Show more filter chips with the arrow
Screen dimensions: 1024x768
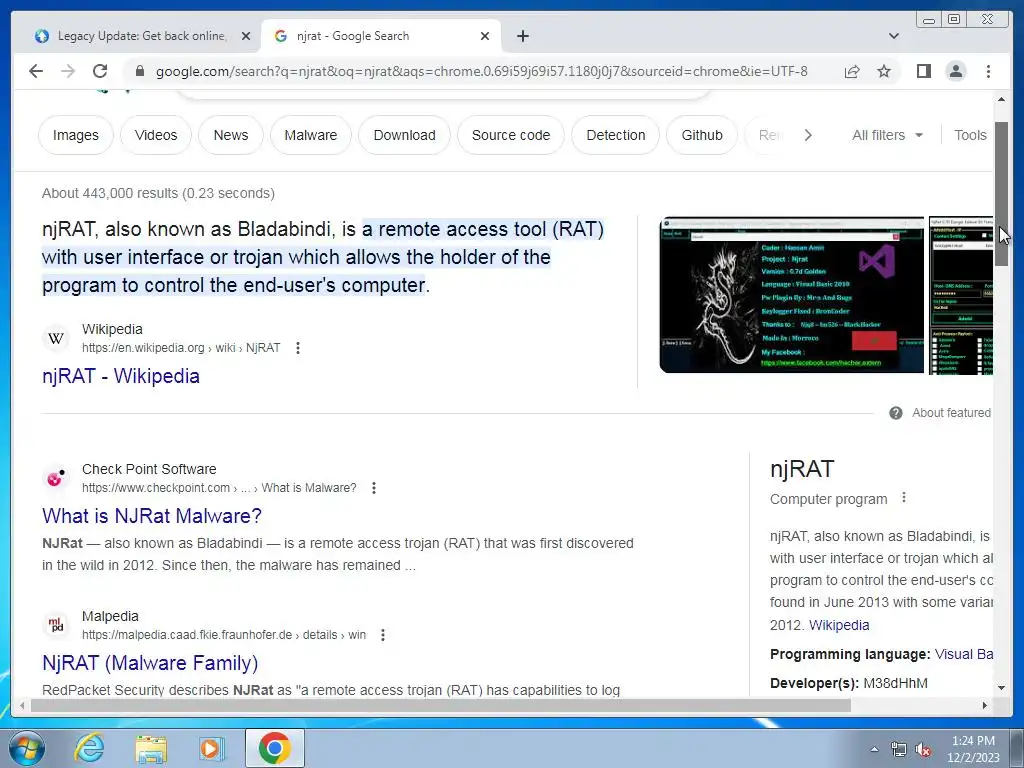[808, 135]
